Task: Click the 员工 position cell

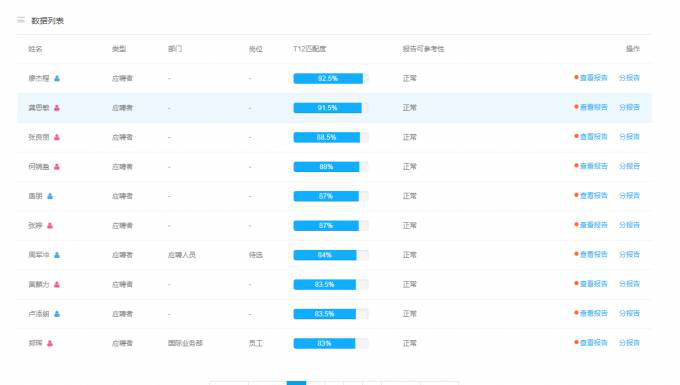Action: (255, 343)
